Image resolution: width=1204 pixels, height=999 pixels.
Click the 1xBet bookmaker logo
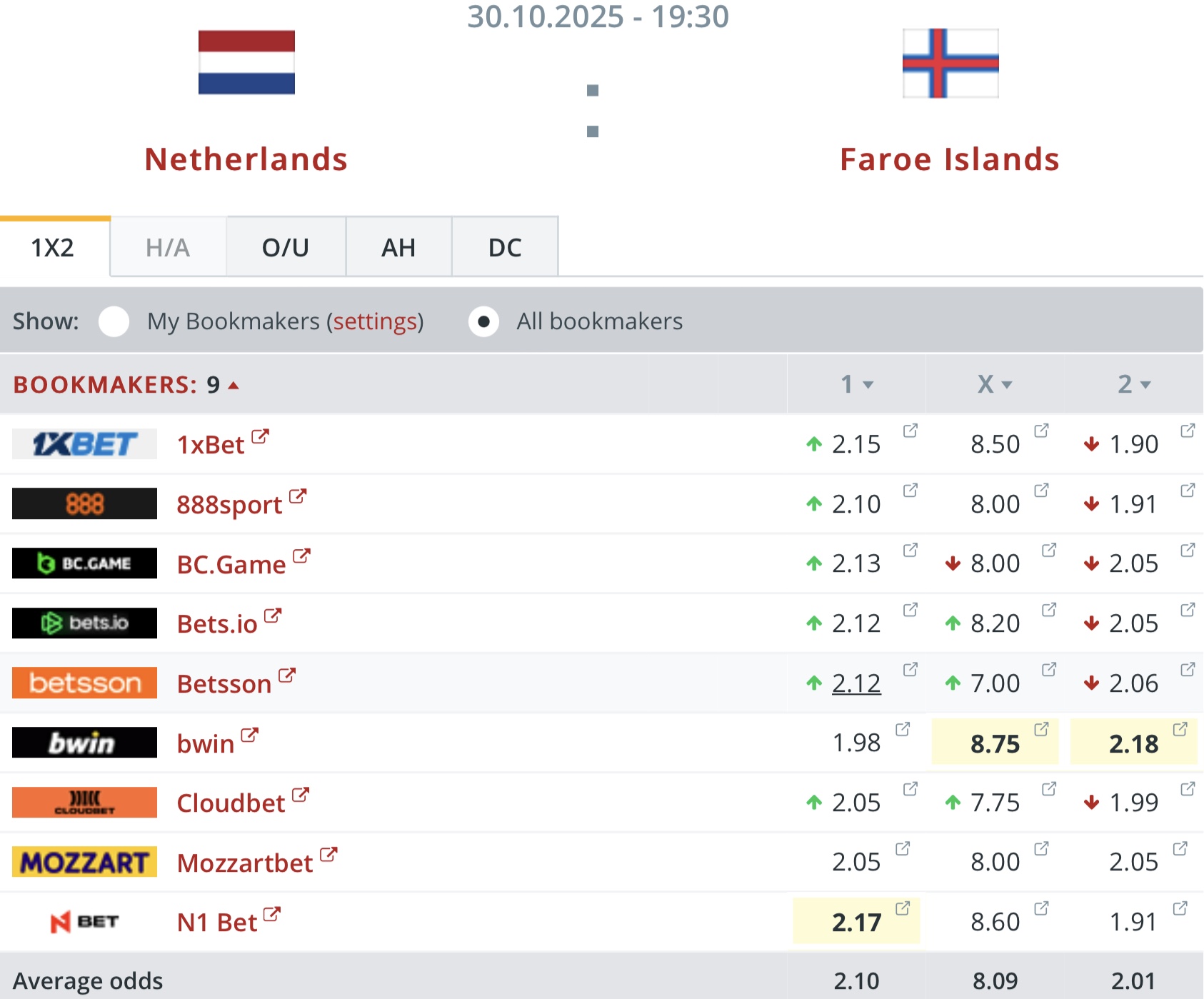pyautogui.click(x=84, y=444)
